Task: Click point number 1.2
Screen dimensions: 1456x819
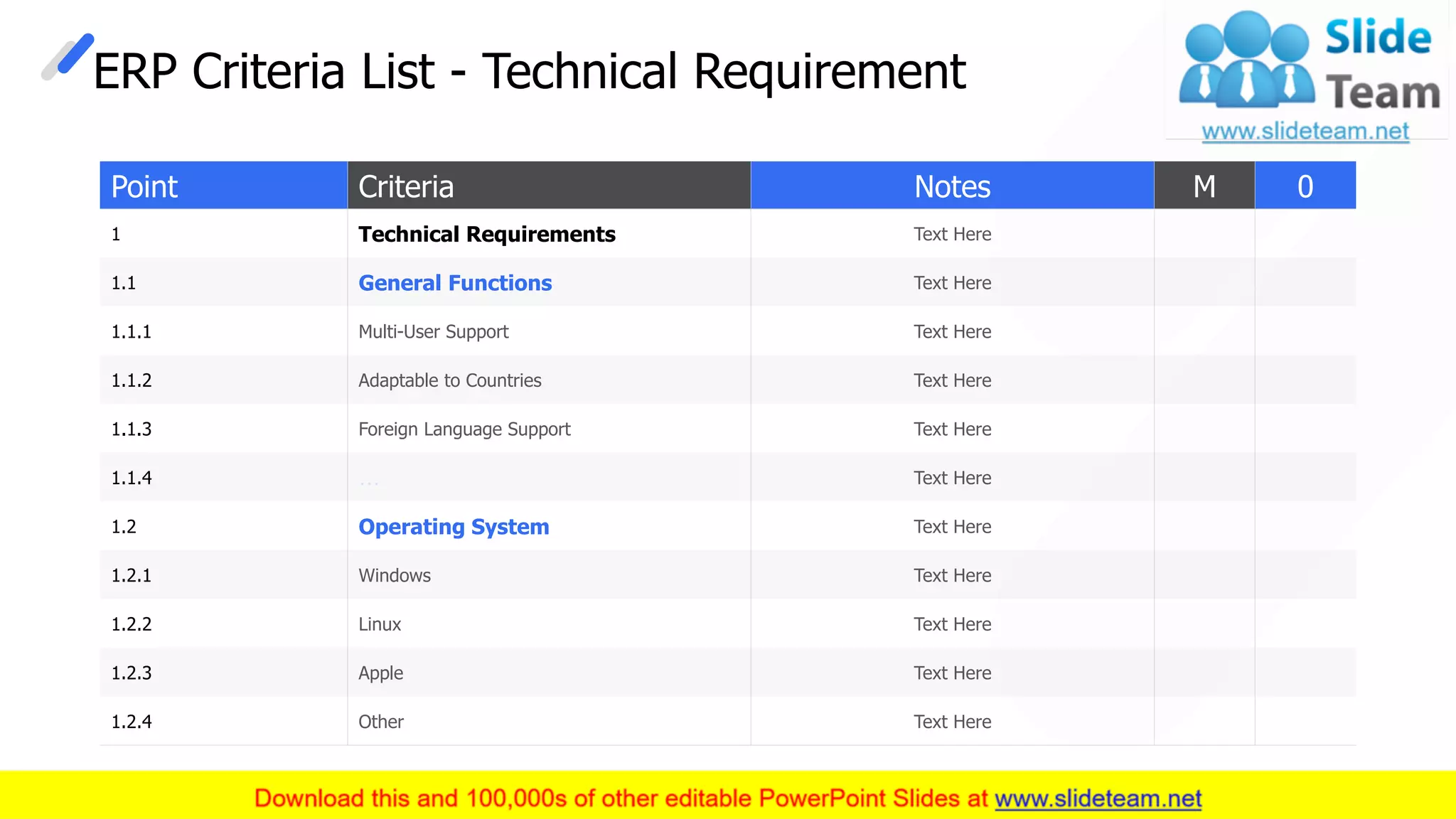Action: 124,527
